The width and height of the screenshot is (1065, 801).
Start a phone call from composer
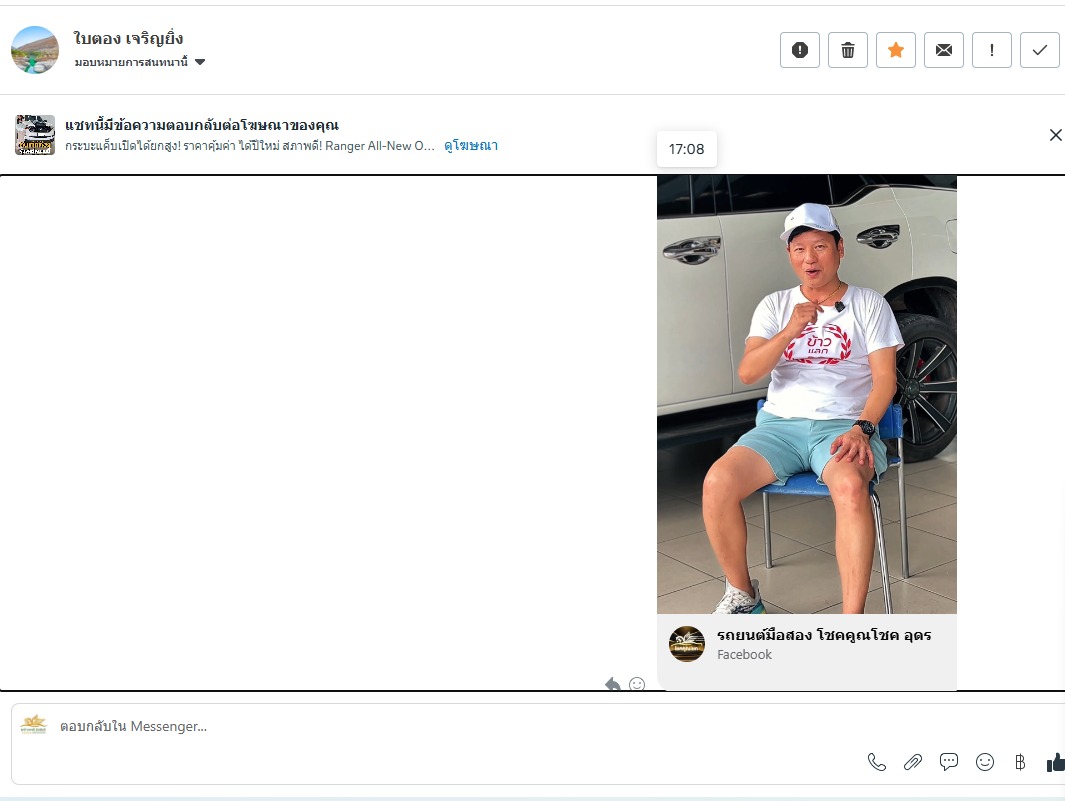877,762
